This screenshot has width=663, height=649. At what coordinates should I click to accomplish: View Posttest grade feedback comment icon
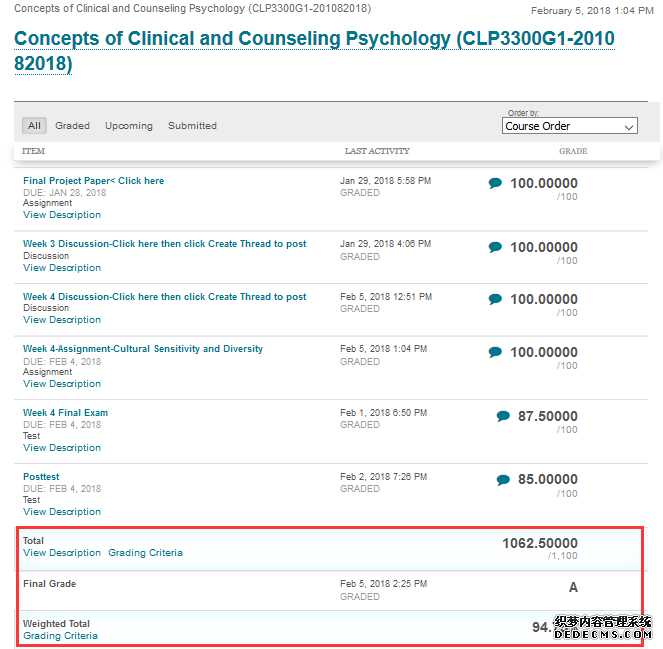[x=503, y=480]
